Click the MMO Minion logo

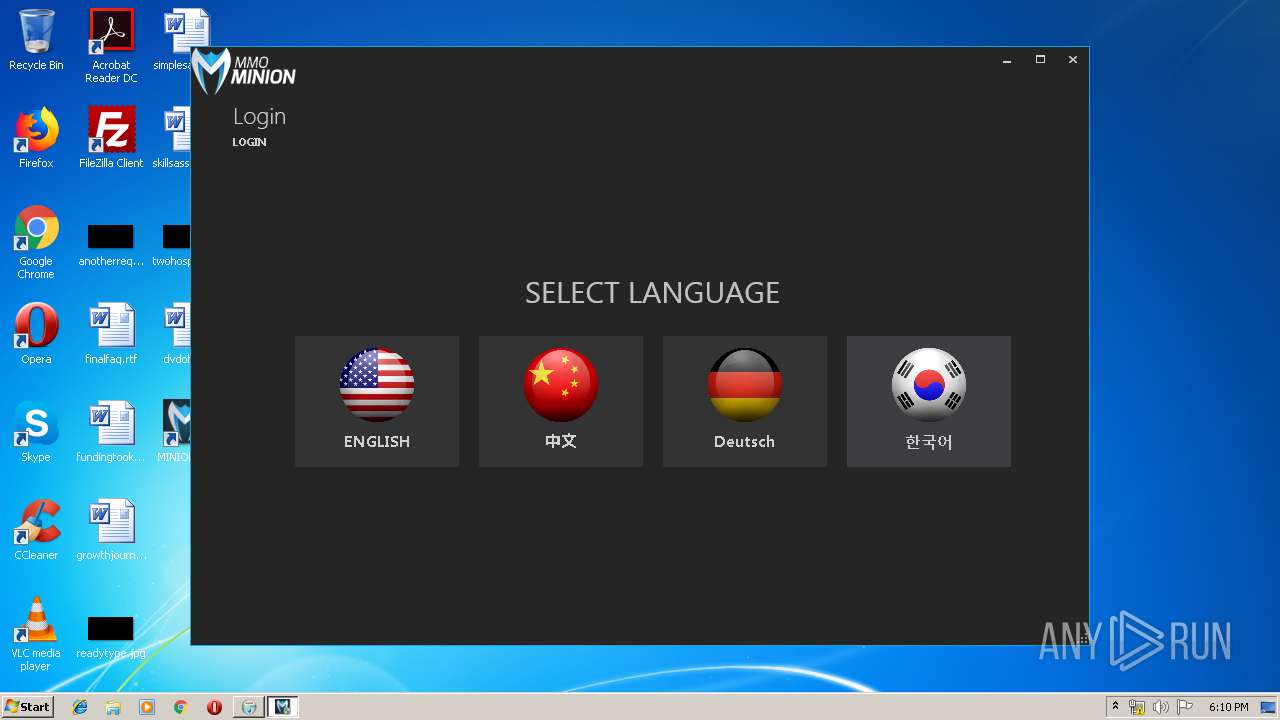(x=244, y=71)
